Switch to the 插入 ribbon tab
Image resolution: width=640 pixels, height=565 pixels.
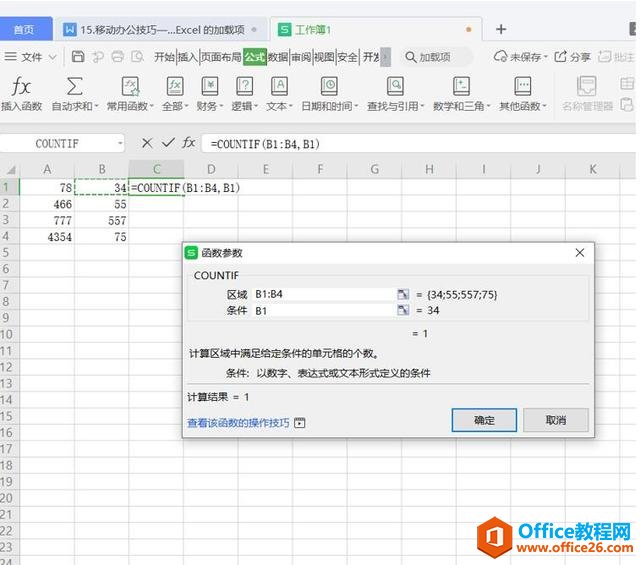188,57
